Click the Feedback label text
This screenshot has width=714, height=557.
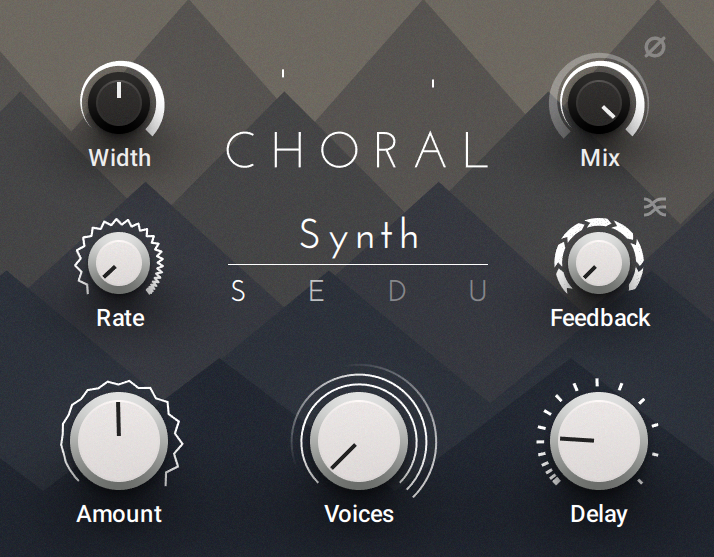click(x=600, y=318)
